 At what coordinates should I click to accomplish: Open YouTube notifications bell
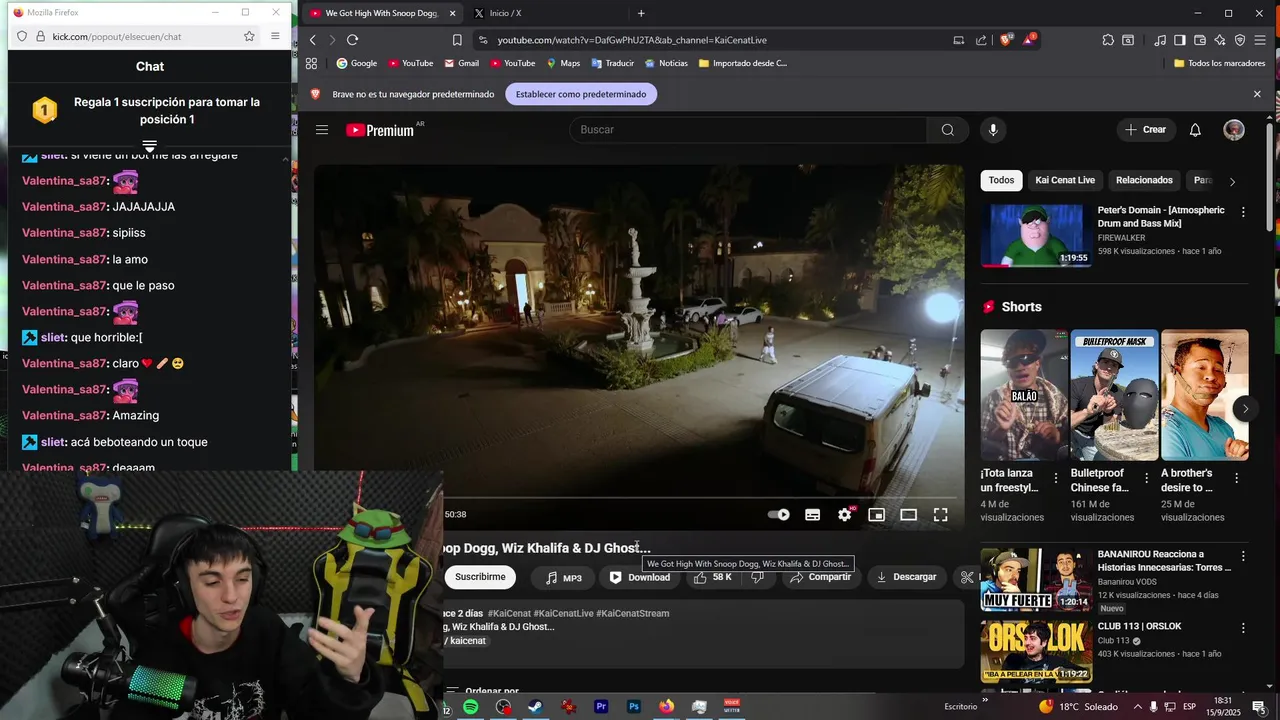pyautogui.click(x=1195, y=130)
